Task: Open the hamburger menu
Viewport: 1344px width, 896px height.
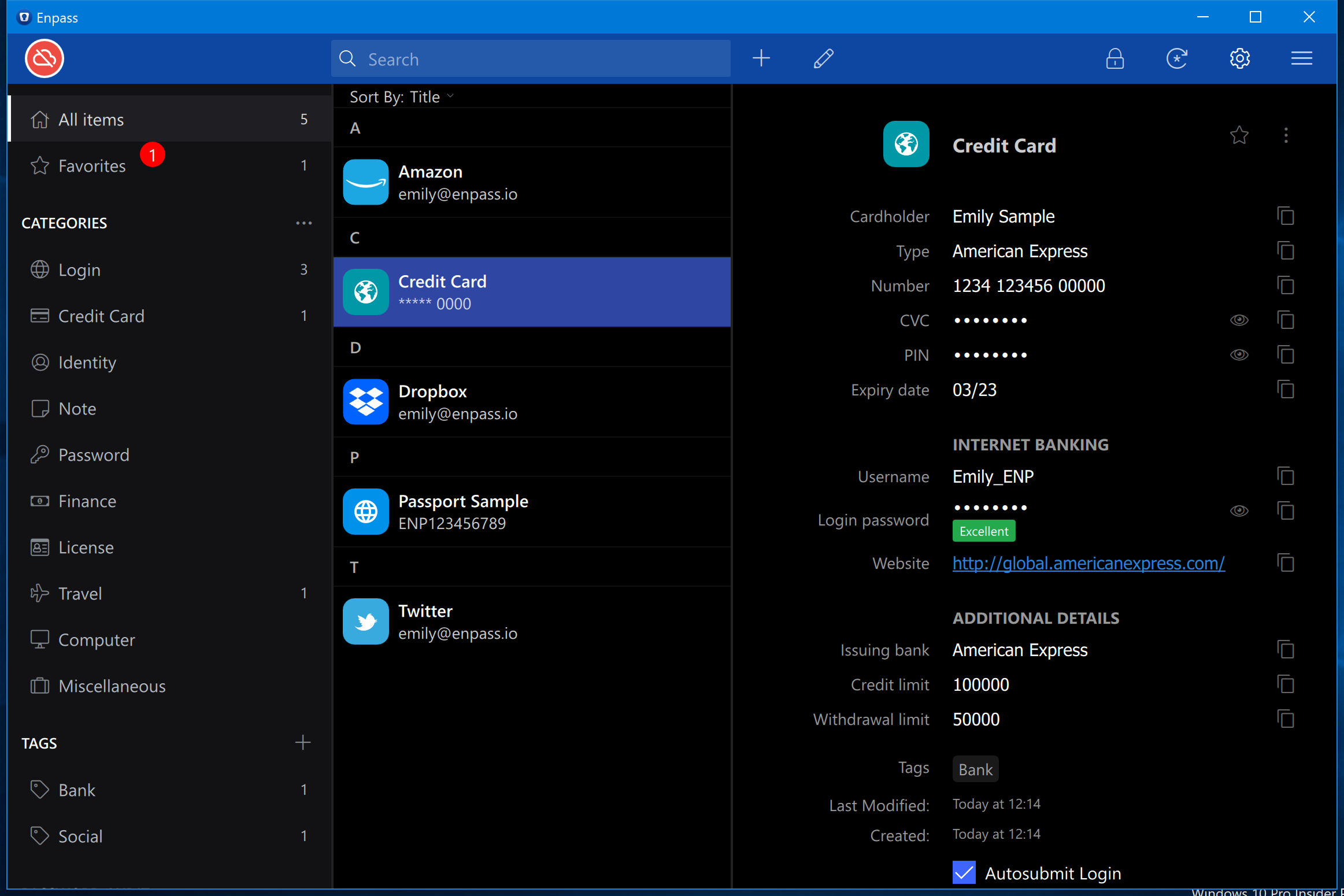Action: click(1302, 58)
